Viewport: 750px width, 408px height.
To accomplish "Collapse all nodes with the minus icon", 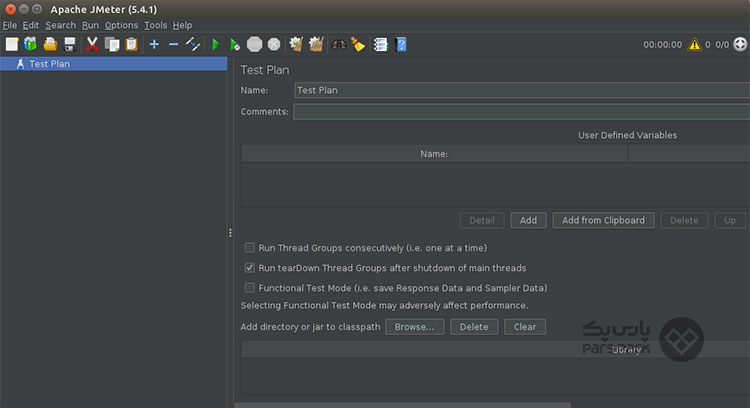I will coord(174,44).
